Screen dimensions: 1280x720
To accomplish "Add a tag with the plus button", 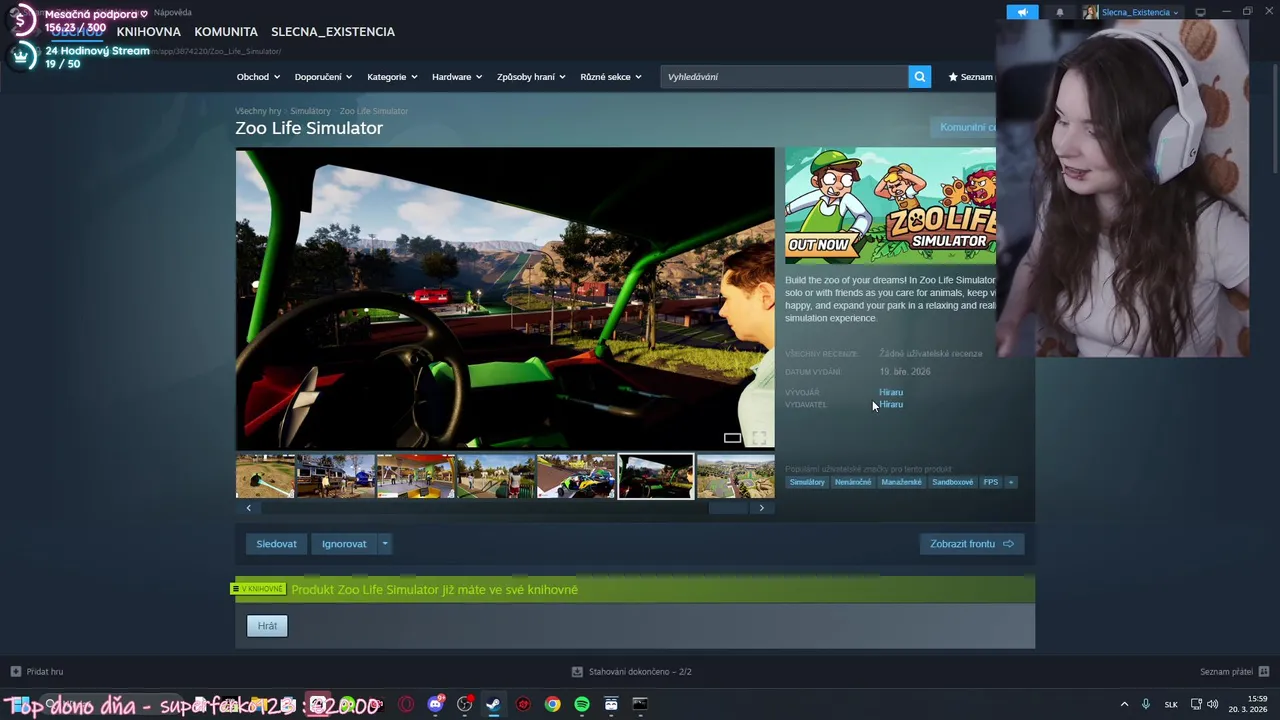I will (x=1011, y=482).
